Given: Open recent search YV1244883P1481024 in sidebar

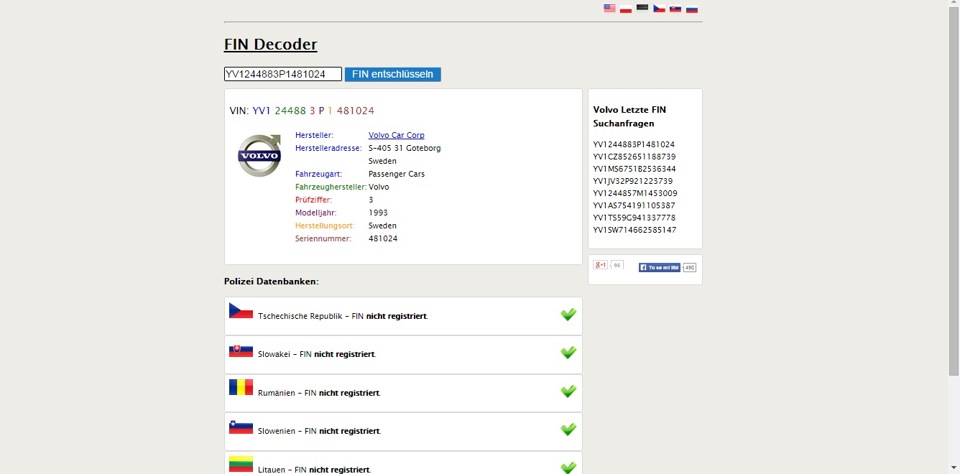Looking at the screenshot, I should pyautogui.click(x=634, y=145).
